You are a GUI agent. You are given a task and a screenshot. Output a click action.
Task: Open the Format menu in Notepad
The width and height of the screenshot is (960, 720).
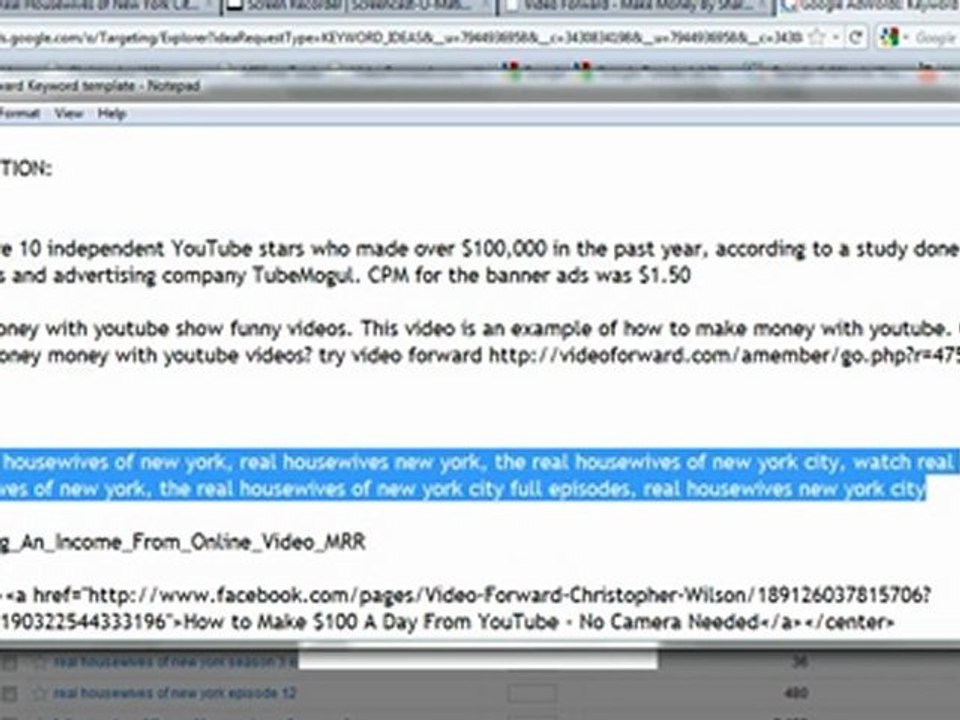coord(20,113)
